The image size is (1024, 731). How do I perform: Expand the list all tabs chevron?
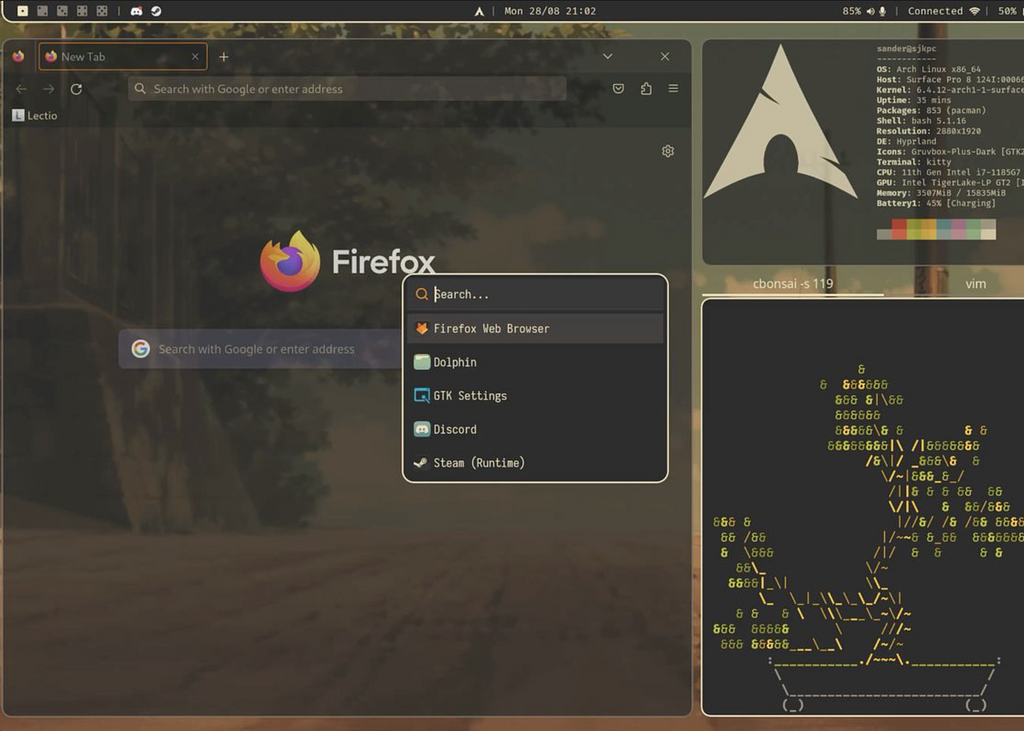click(607, 57)
